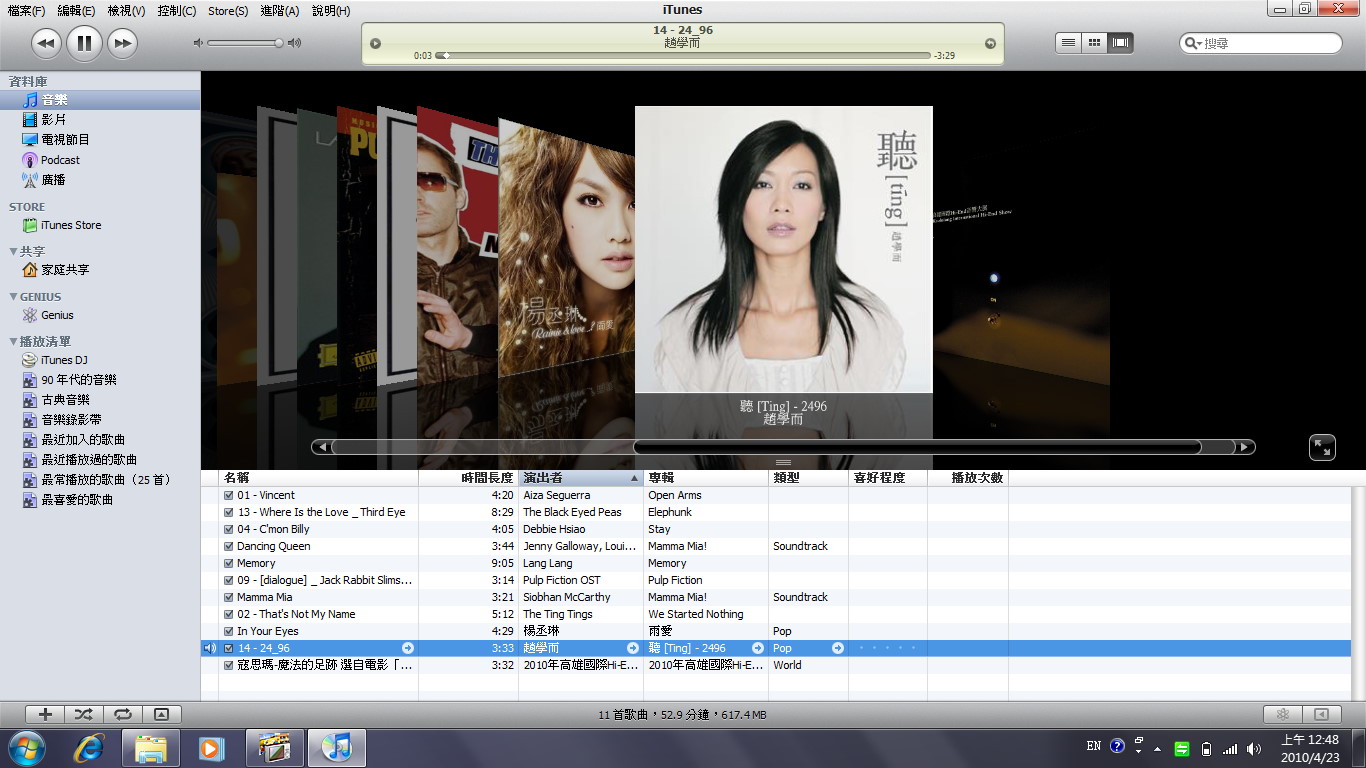
Task: Uncheck the 01 - Vincent checkbox
Action: tap(229, 495)
